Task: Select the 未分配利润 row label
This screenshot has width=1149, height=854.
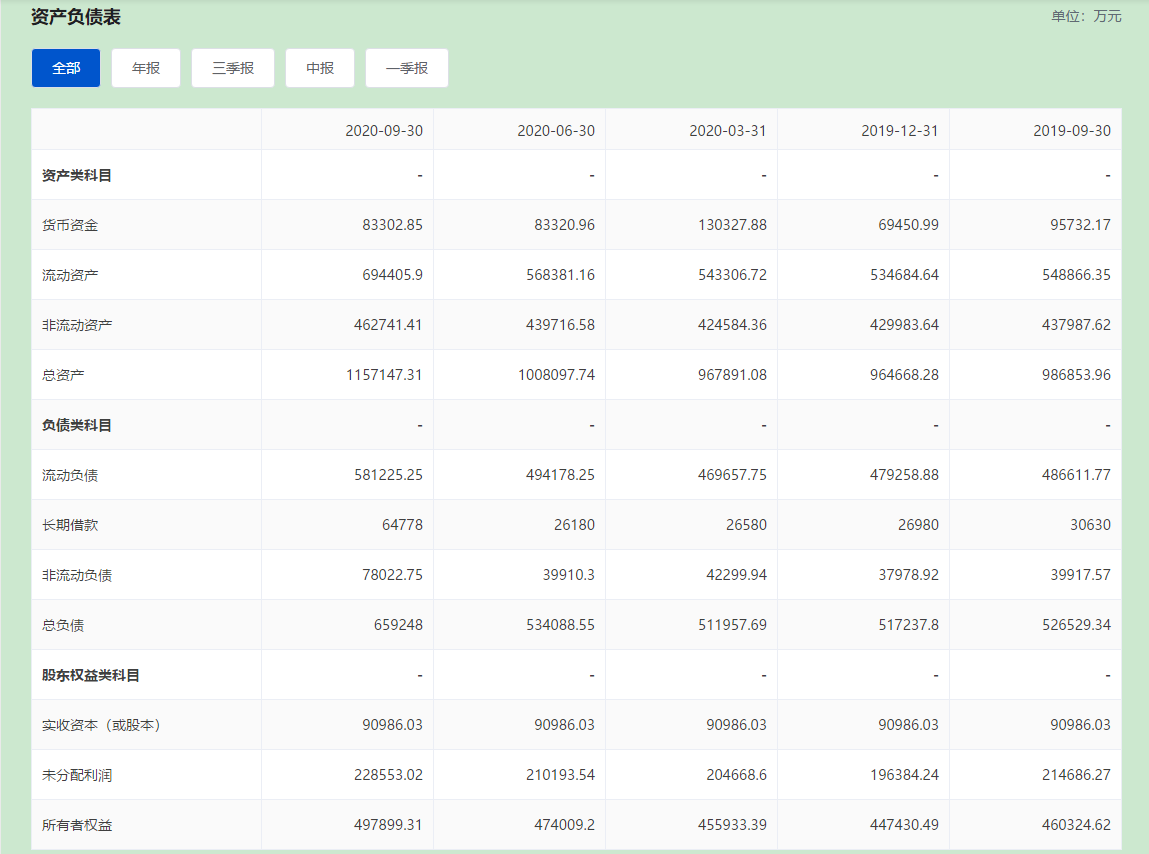Action: pos(77,775)
